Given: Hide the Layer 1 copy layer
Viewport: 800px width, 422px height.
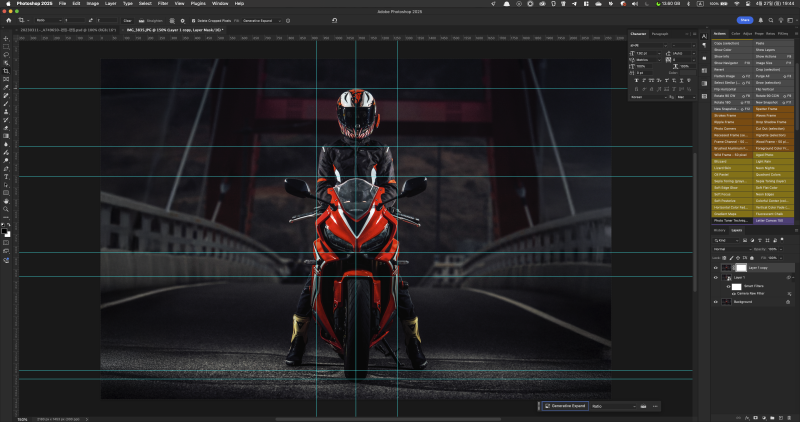Looking at the screenshot, I should (716, 268).
